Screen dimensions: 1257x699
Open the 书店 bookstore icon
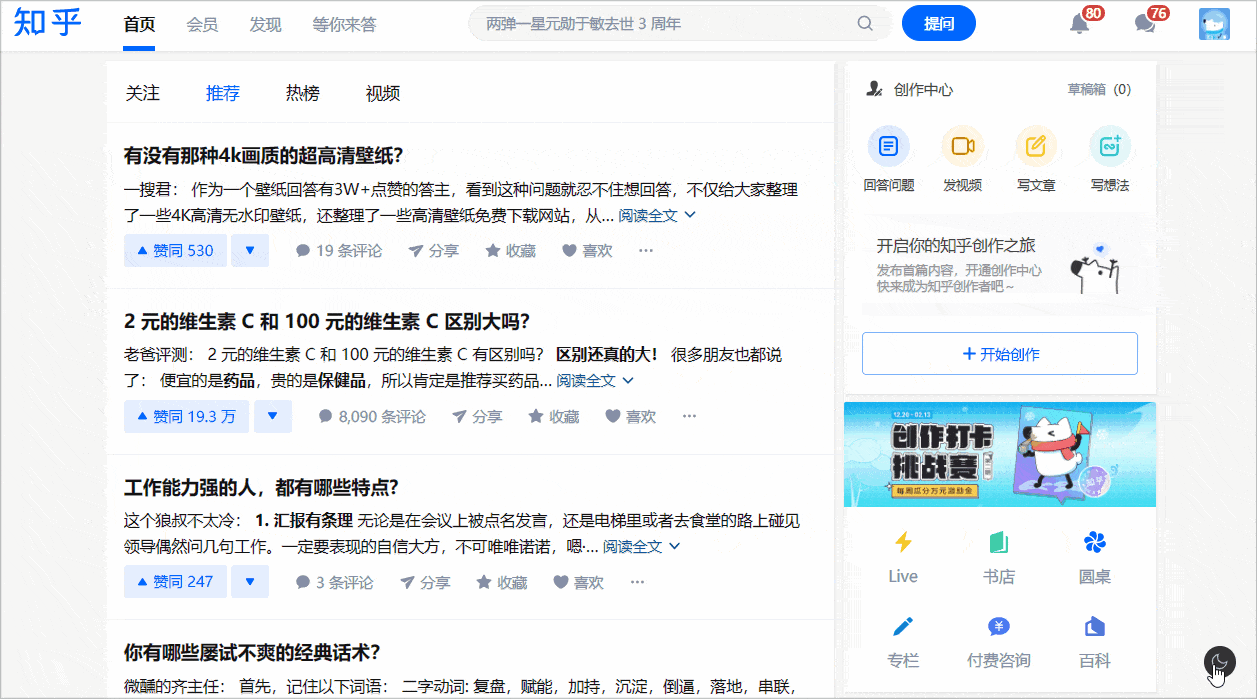tap(999, 543)
